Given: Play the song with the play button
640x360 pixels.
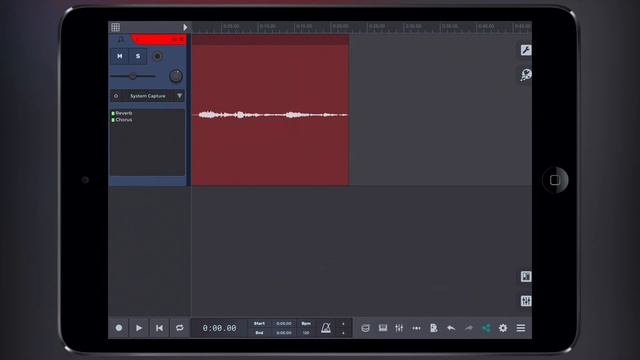Looking at the screenshot, I should (x=139, y=328).
